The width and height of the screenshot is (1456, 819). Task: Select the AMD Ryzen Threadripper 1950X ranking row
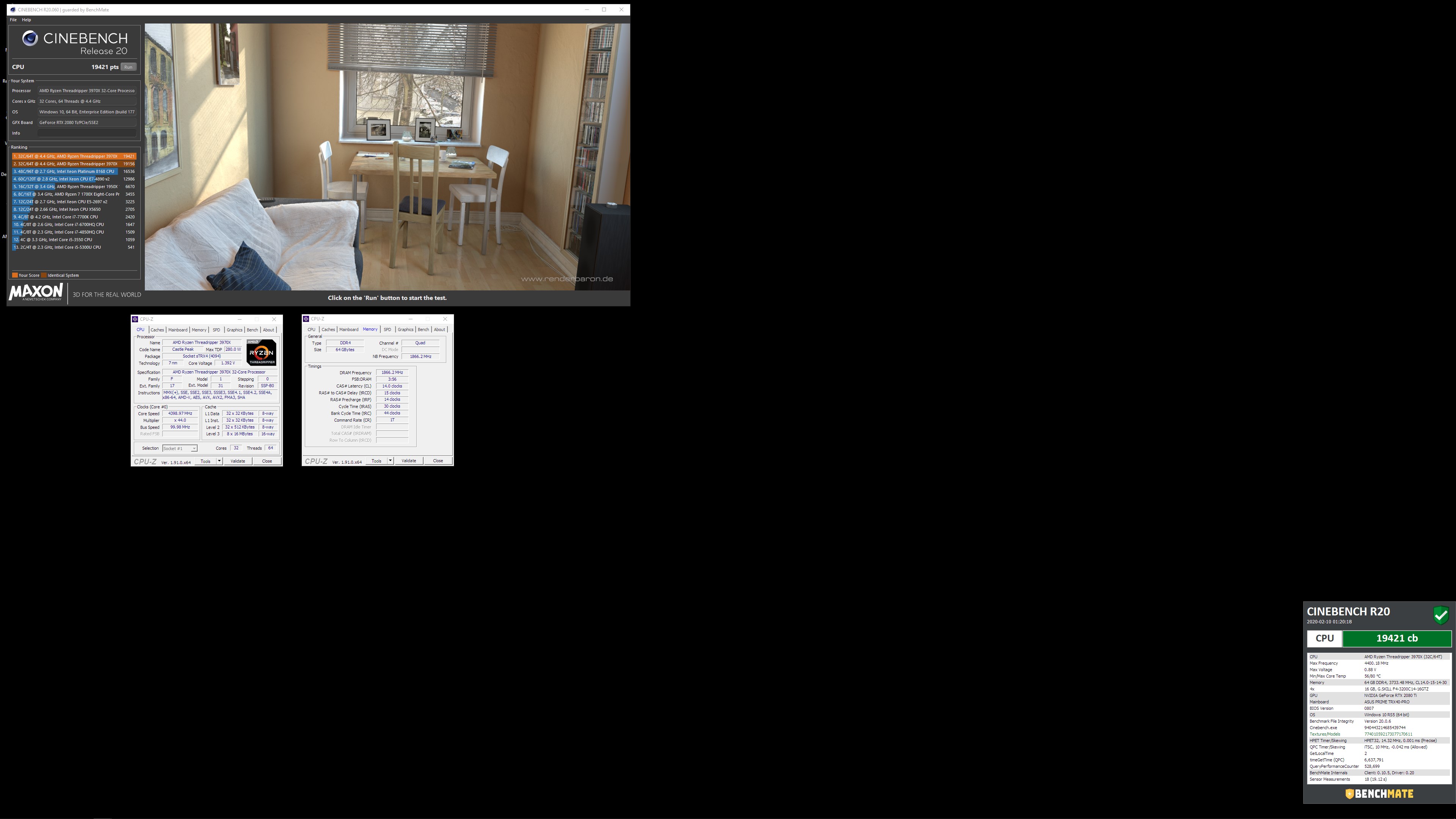click(74, 187)
